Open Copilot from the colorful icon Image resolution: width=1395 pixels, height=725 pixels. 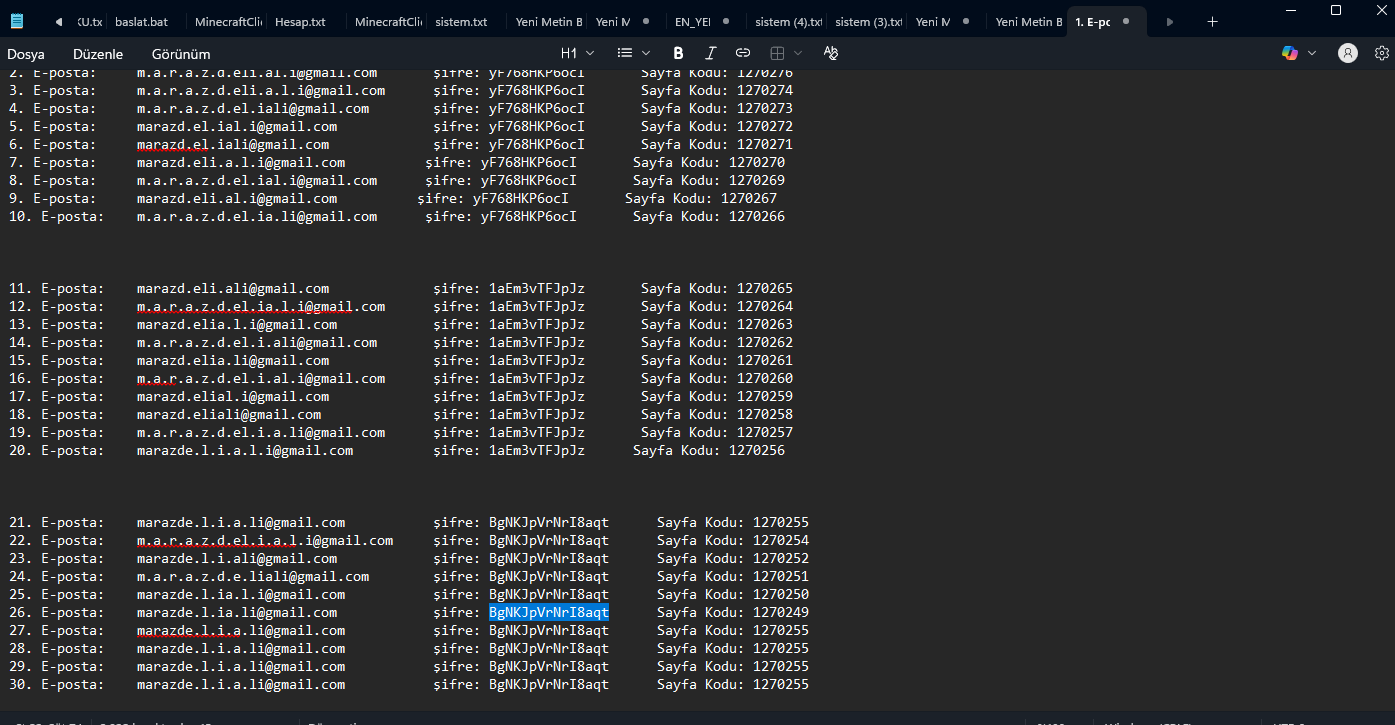1290,53
